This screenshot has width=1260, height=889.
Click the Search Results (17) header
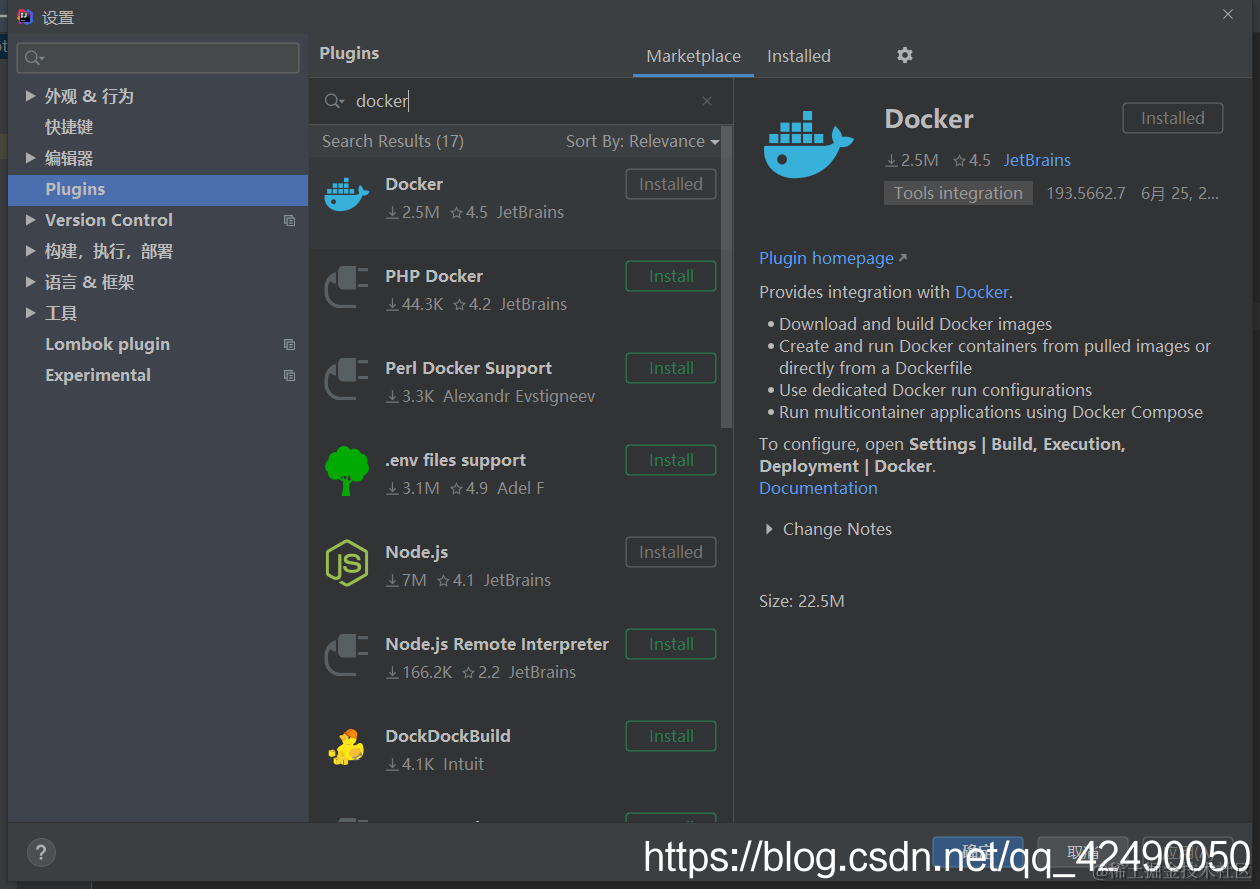point(393,141)
